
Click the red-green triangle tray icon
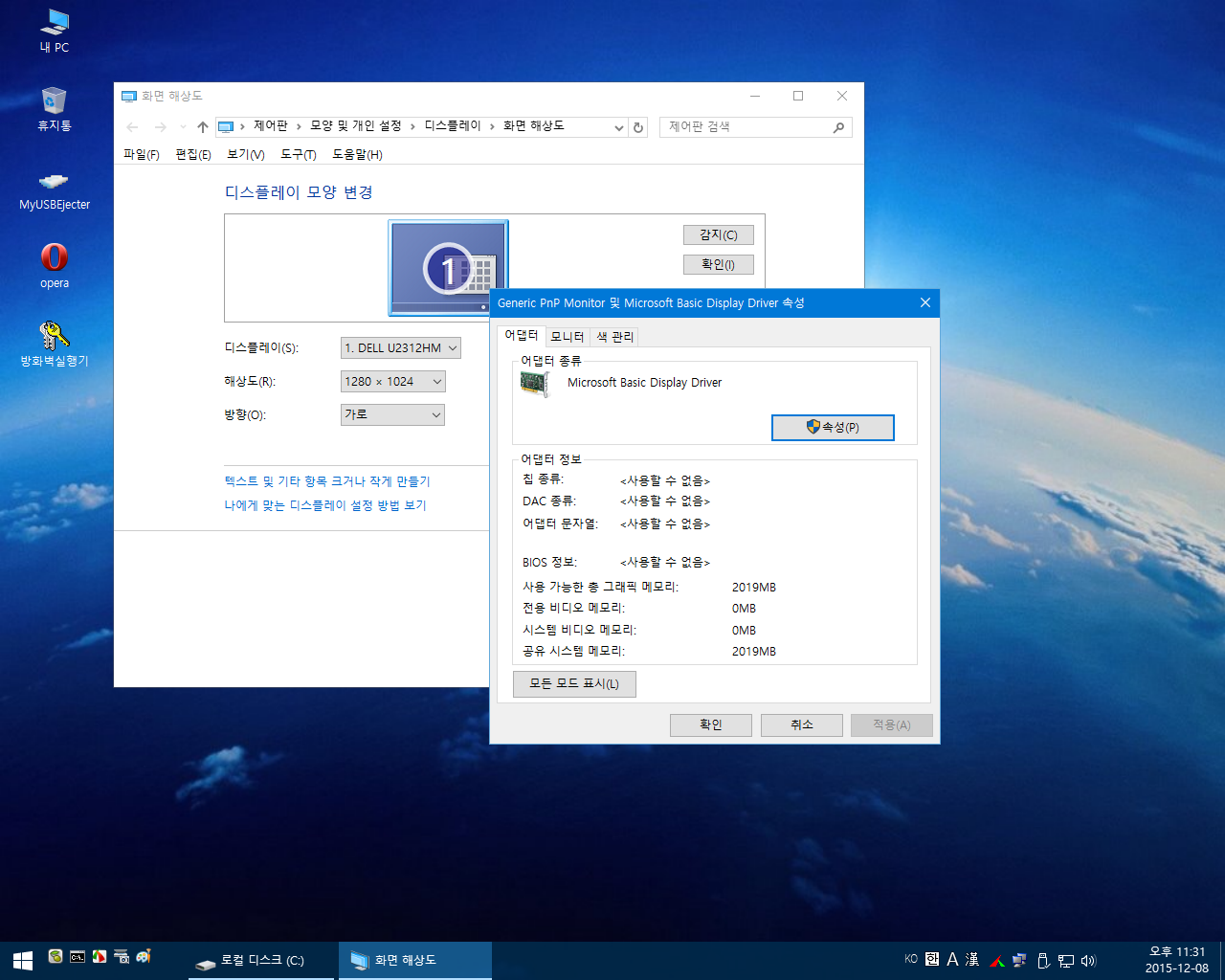click(997, 961)
